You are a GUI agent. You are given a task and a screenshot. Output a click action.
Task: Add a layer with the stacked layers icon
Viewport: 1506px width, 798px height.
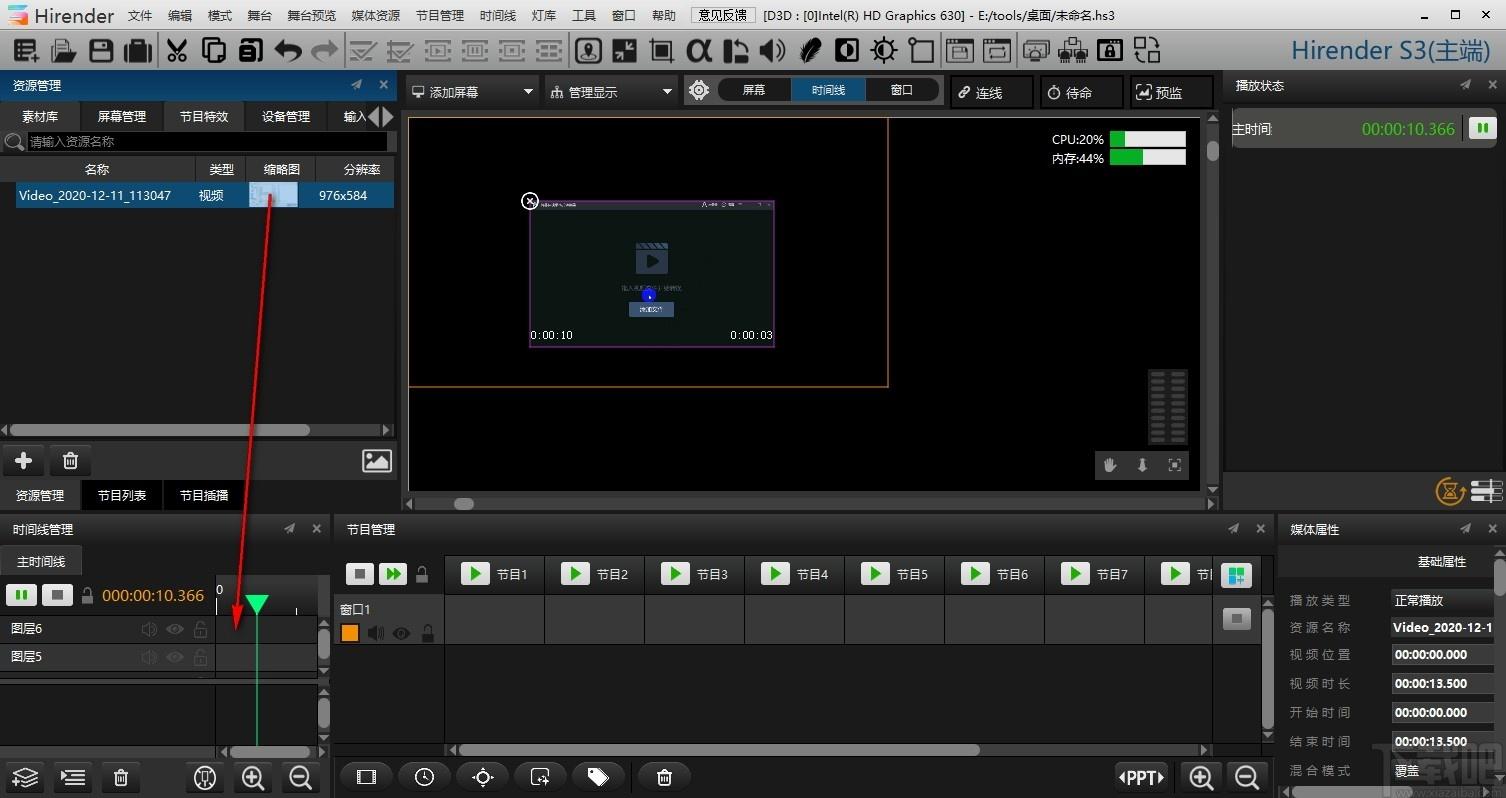(25, 777)
